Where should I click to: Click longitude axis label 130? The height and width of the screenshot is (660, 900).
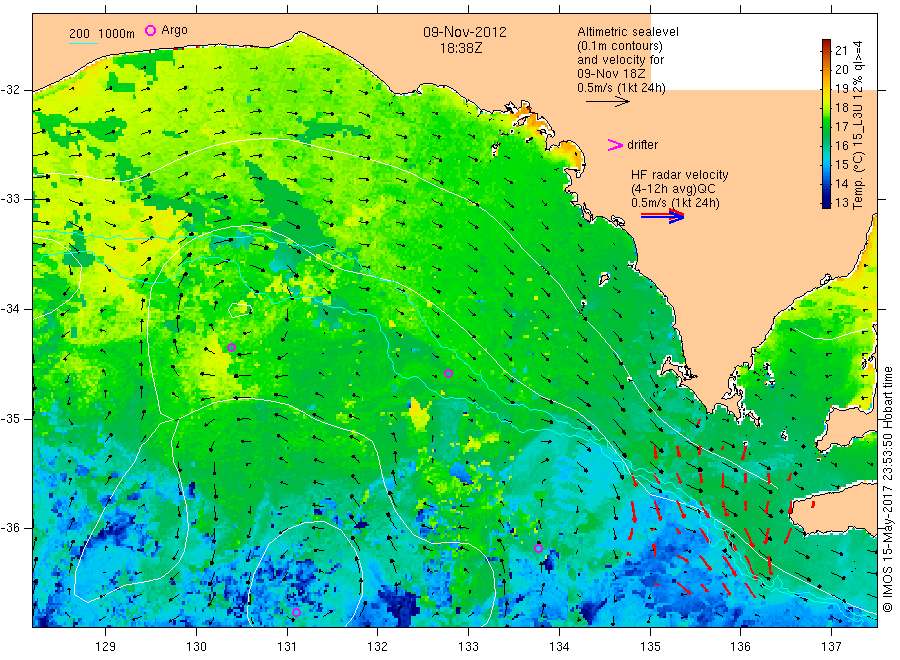pos(196,647)
